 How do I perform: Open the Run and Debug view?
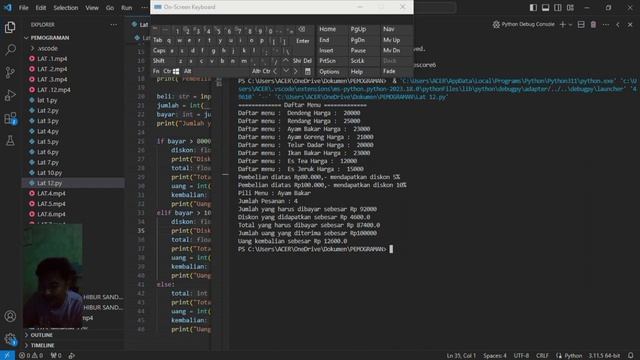click(10, 96)
